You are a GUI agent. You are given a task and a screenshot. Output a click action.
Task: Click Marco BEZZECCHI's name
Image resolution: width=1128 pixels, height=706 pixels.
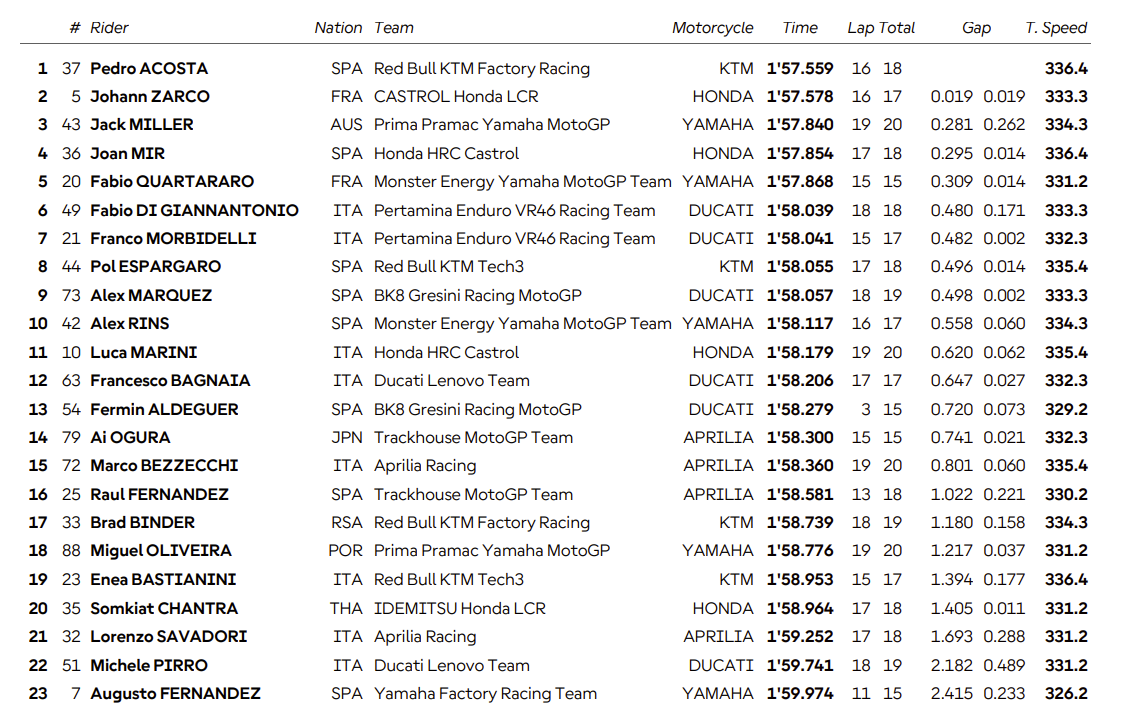click(162, 466)
